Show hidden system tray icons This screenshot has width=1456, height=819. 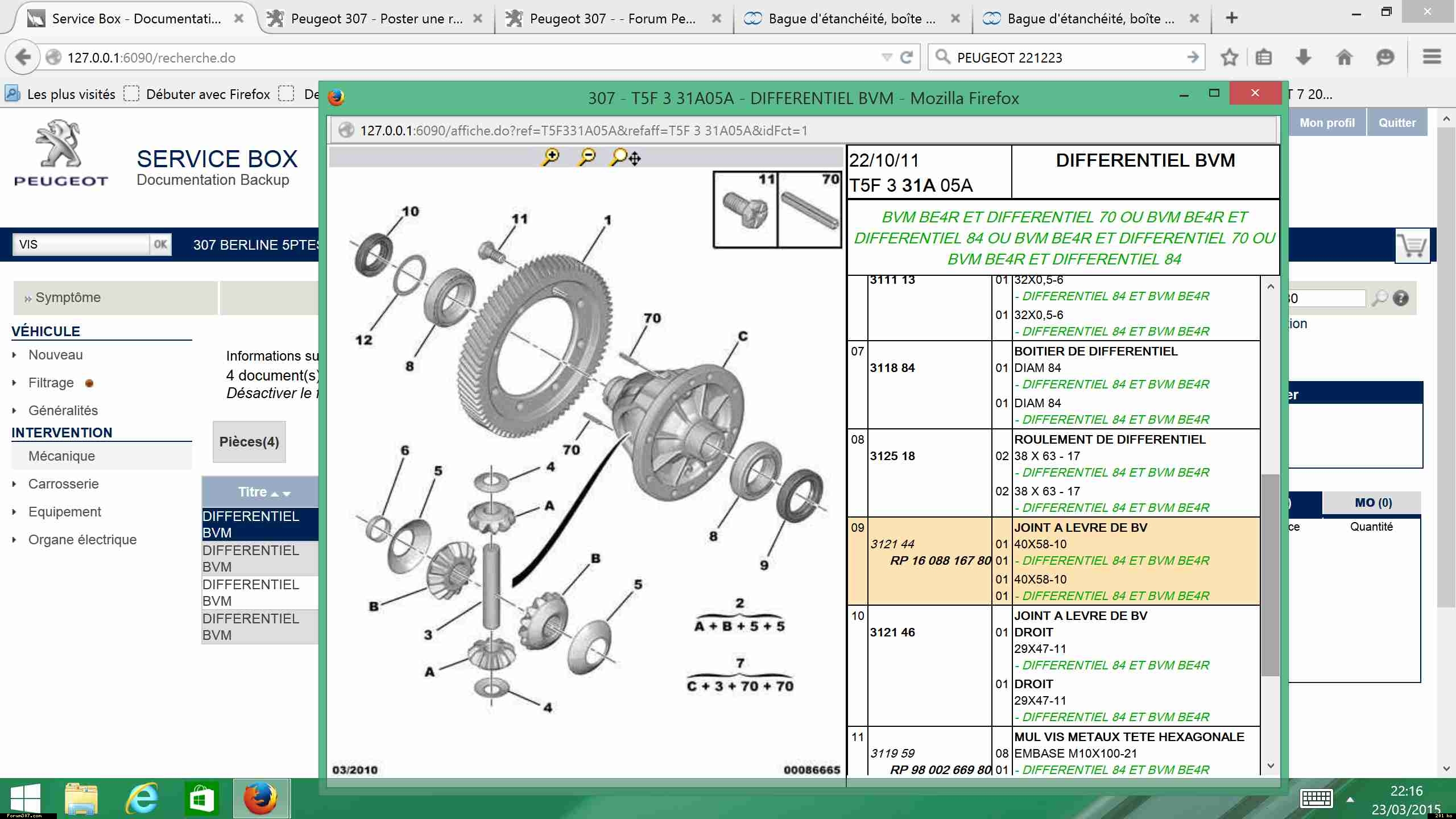(x=1350, y=799)
